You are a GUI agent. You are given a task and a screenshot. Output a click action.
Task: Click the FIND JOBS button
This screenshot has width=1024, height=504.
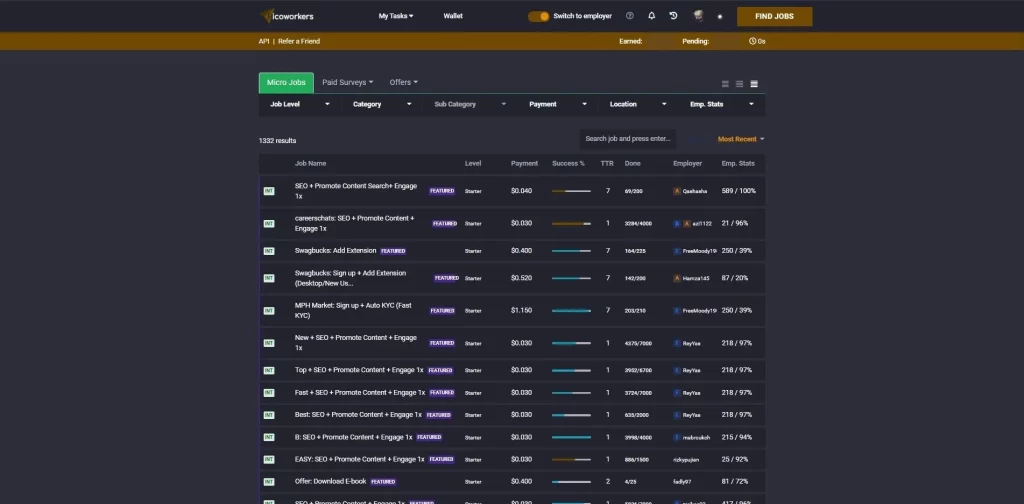[775, 16]
